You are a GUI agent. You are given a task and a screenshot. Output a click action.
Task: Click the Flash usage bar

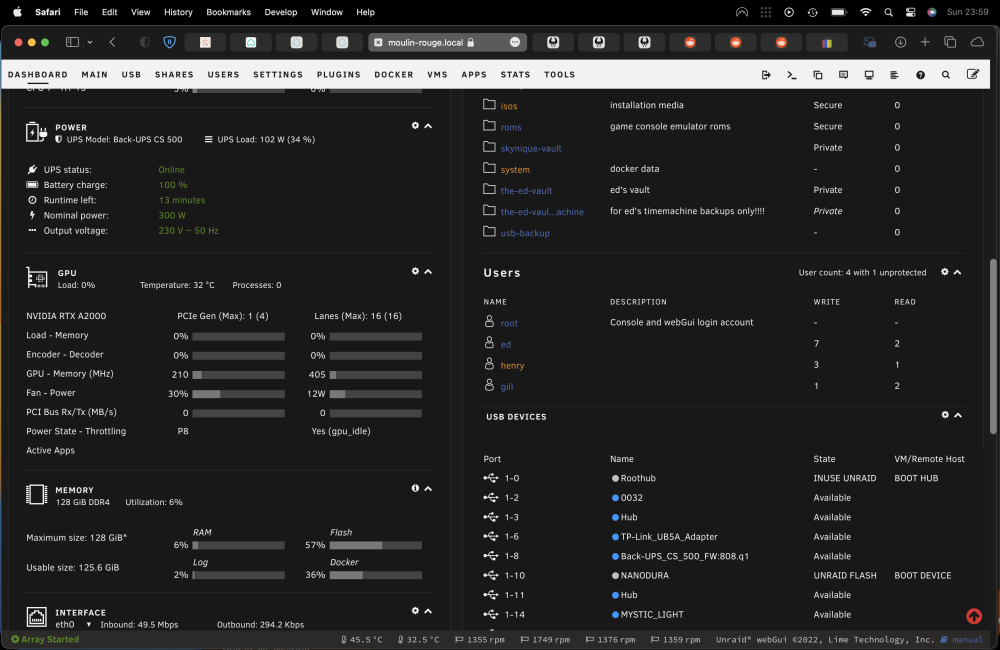(376, 545)
